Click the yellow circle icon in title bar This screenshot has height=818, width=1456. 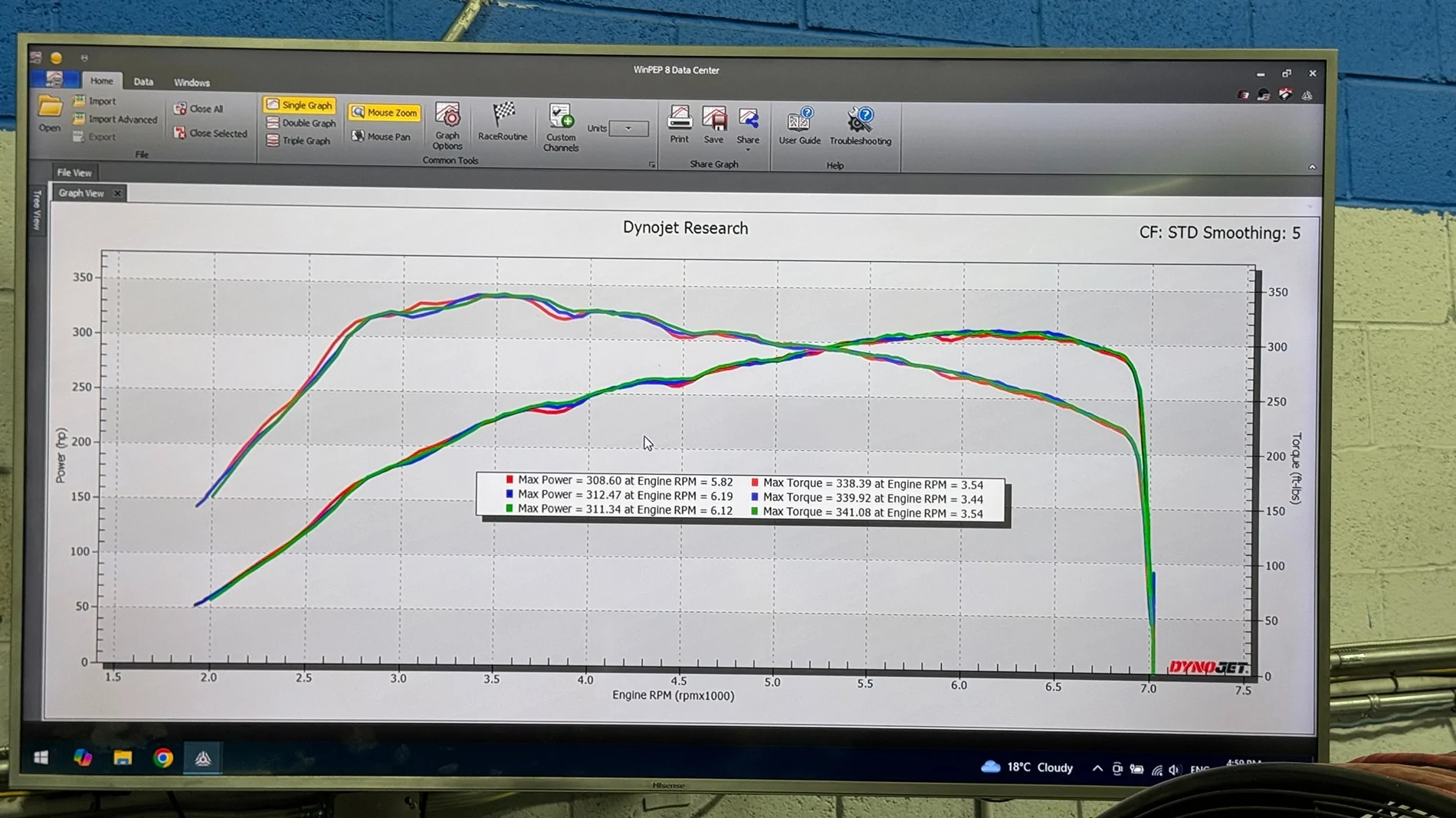[x=56, y=57]
